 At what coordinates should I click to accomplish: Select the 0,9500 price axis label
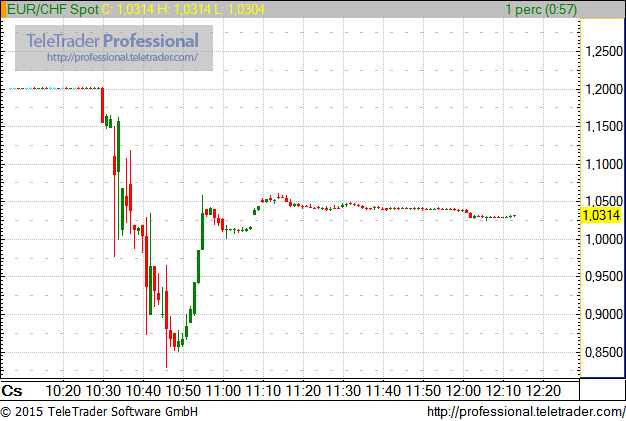click(x=604, y=276)
